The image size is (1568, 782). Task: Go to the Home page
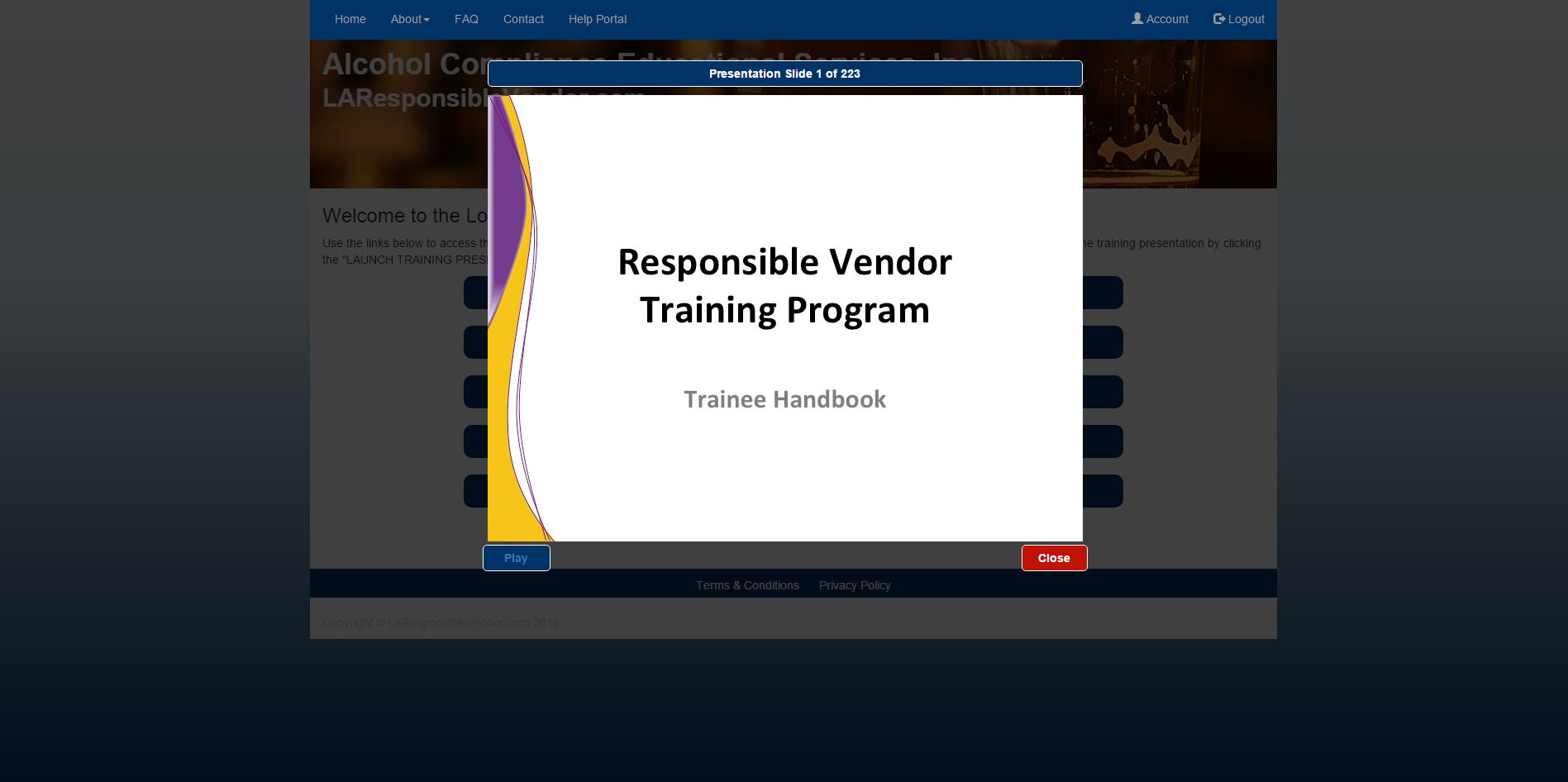click(x=350, y=19)
